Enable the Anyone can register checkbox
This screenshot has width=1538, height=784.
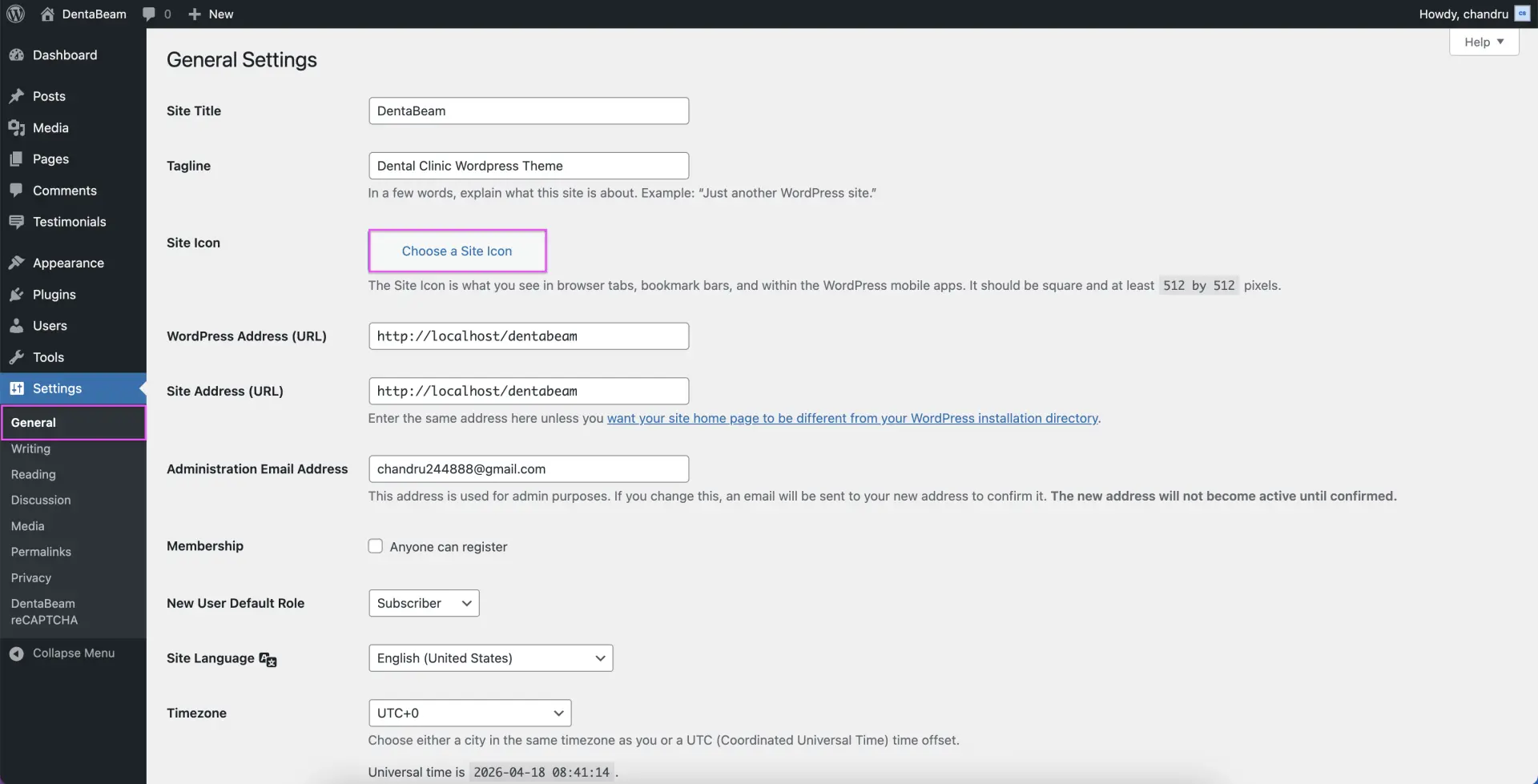coord(375,546)
